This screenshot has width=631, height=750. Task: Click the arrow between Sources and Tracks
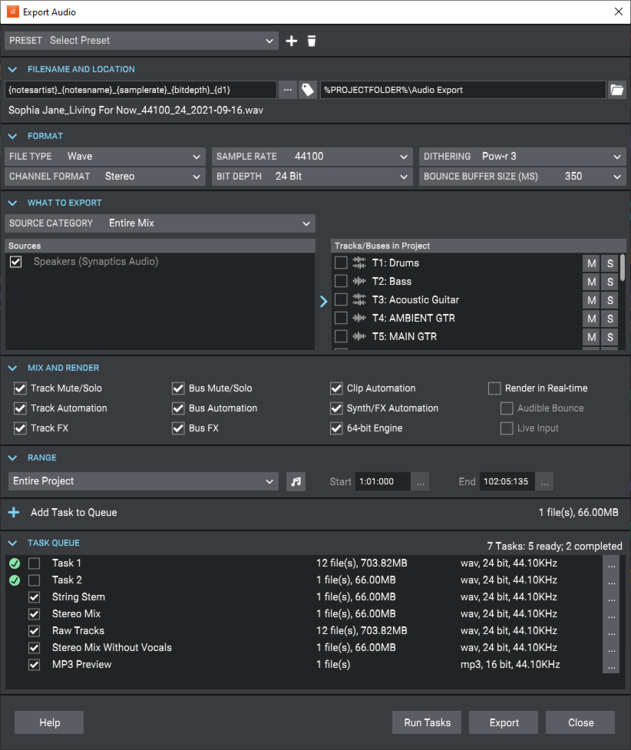323,300
